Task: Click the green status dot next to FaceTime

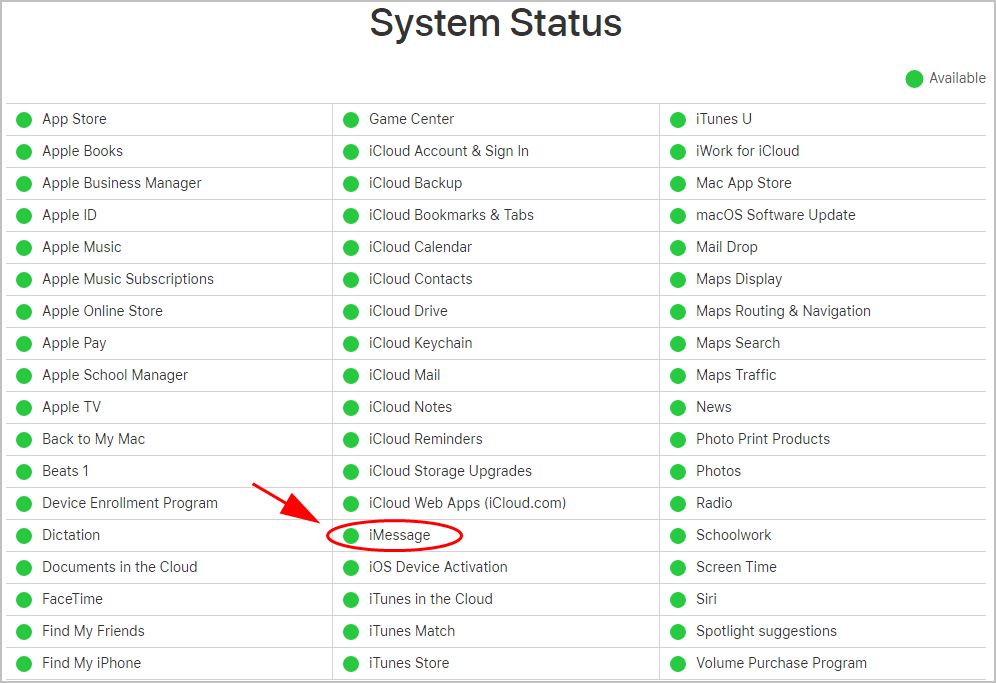Action: tap(24, 600)
